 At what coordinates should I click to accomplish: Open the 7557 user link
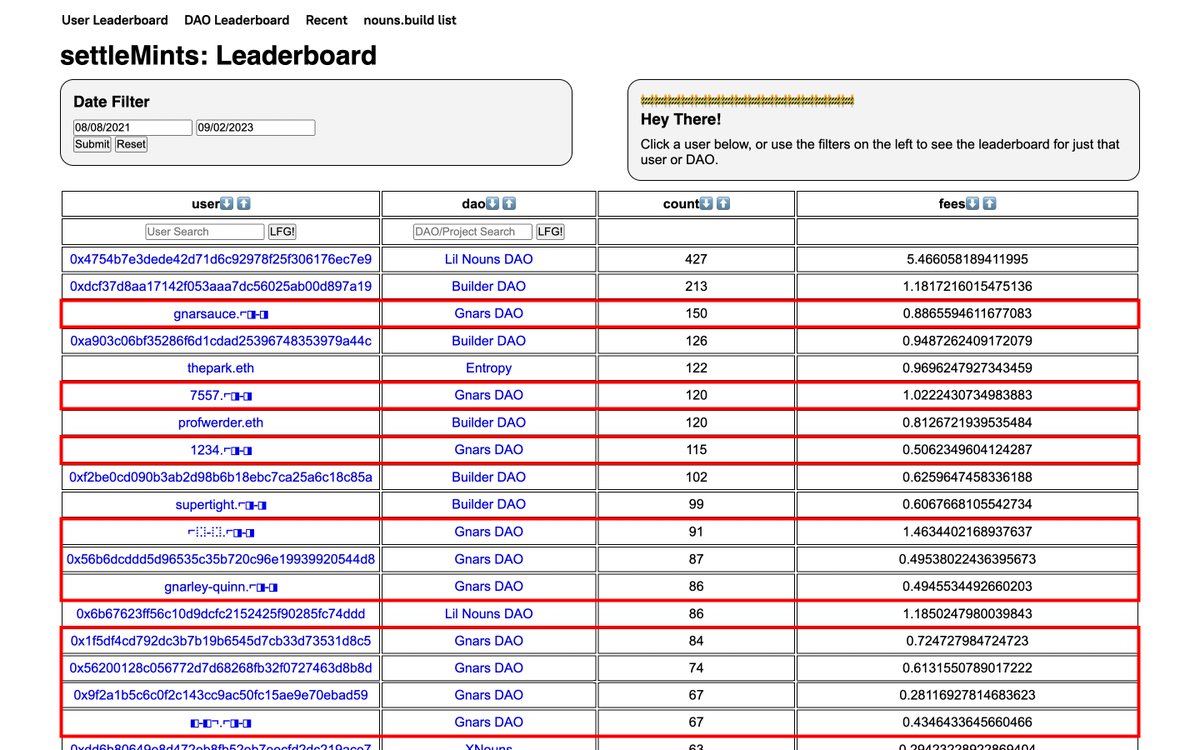(x=221, y=395)
